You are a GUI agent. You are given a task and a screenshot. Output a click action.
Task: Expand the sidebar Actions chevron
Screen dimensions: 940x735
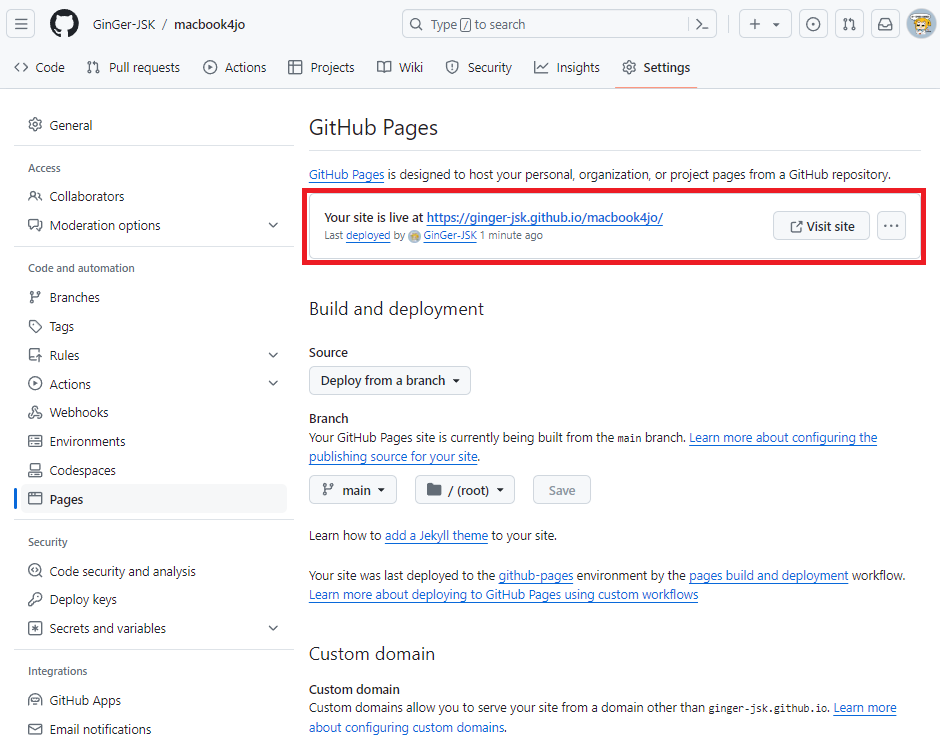pos(273,383)
